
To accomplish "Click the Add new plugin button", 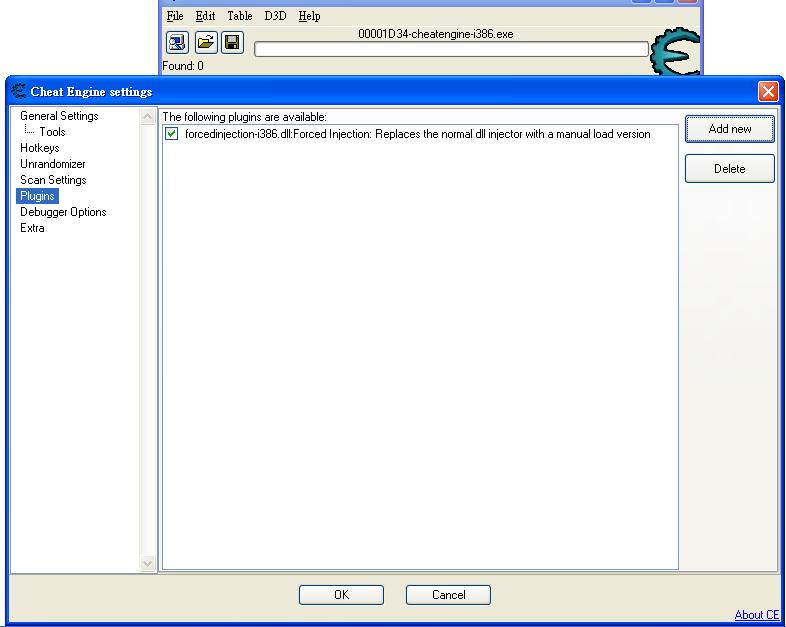I will point(730,129).
